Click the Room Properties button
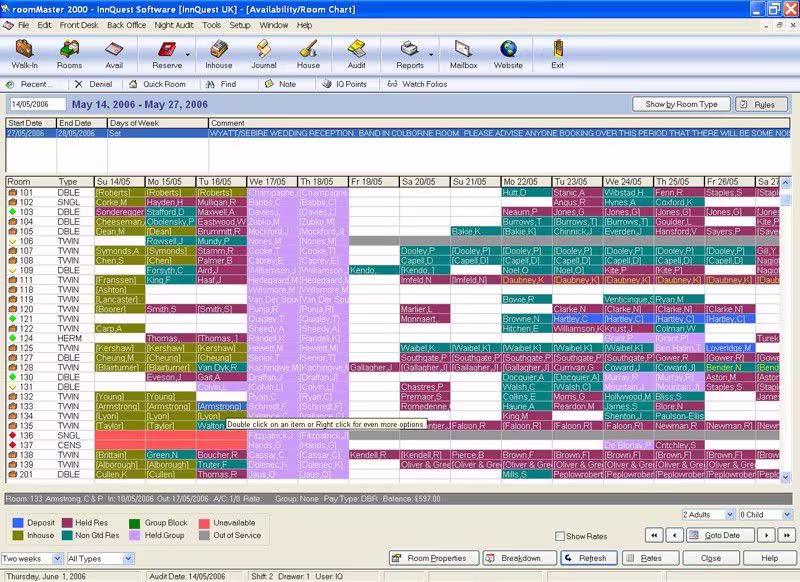The image size is (800, 582). pos(434,558)
